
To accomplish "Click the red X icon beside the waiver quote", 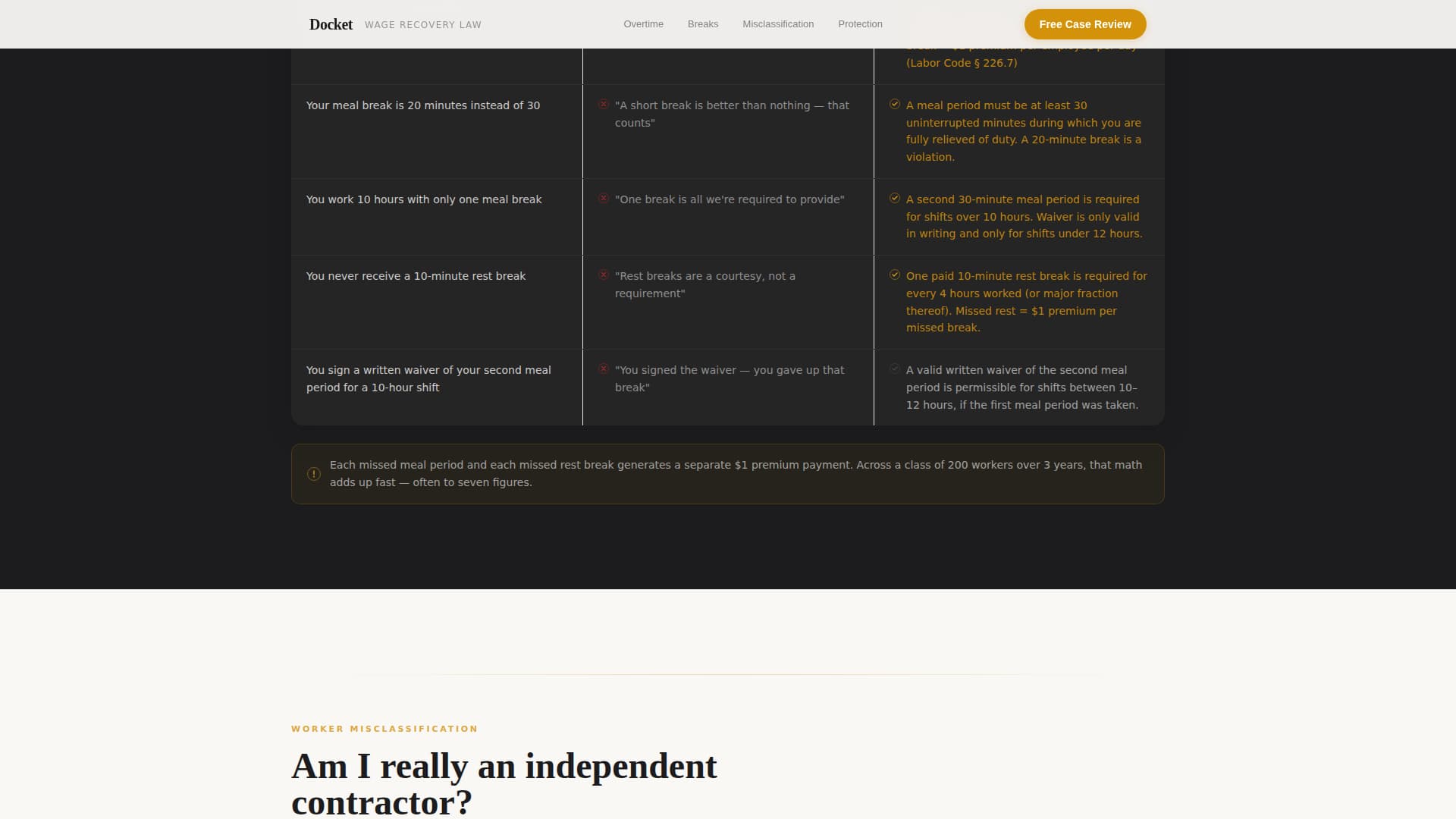I will coord(604,370).
